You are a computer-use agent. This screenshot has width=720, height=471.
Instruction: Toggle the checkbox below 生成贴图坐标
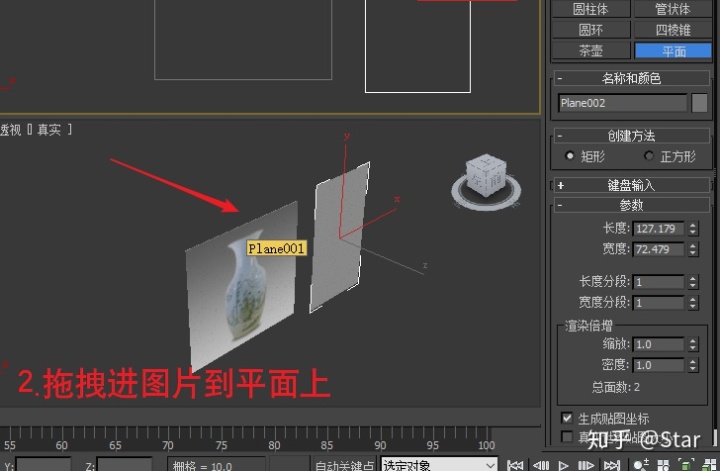[567, 437]
